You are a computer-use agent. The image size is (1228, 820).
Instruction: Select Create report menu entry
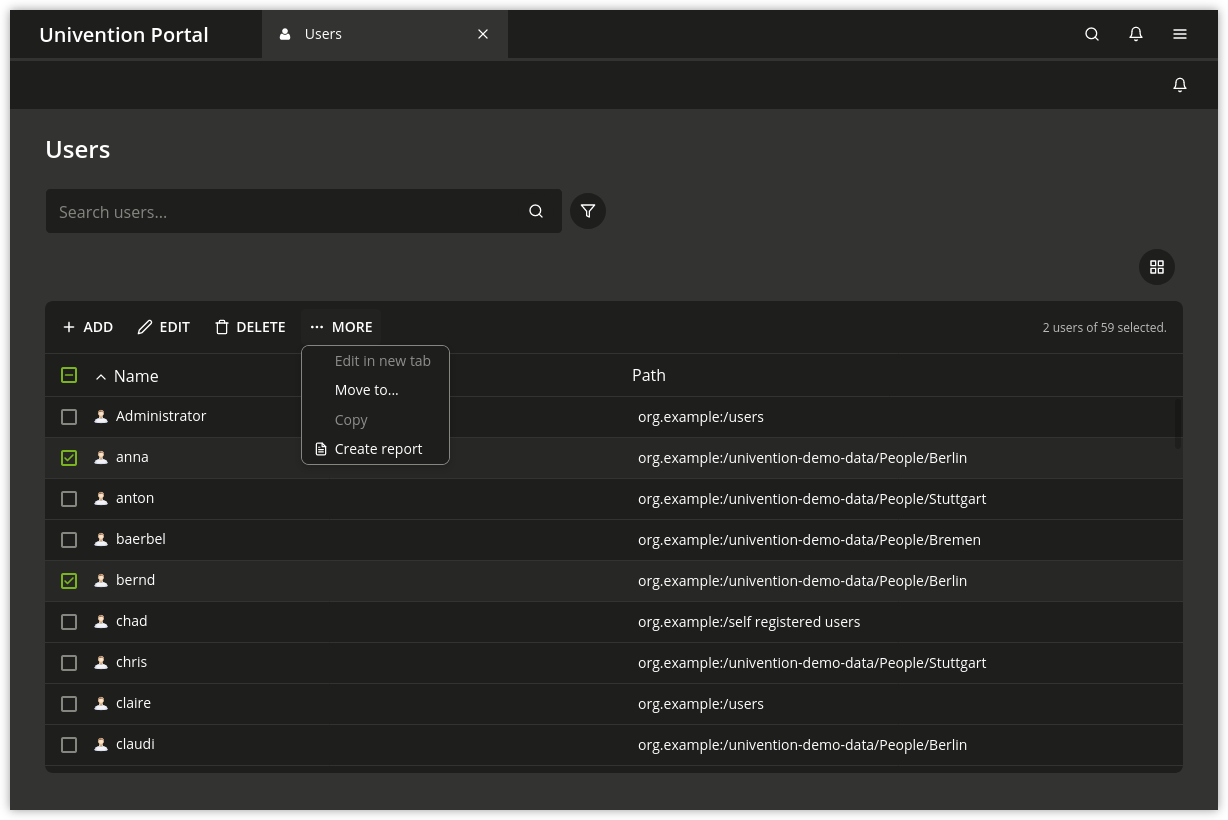[375, 449]
